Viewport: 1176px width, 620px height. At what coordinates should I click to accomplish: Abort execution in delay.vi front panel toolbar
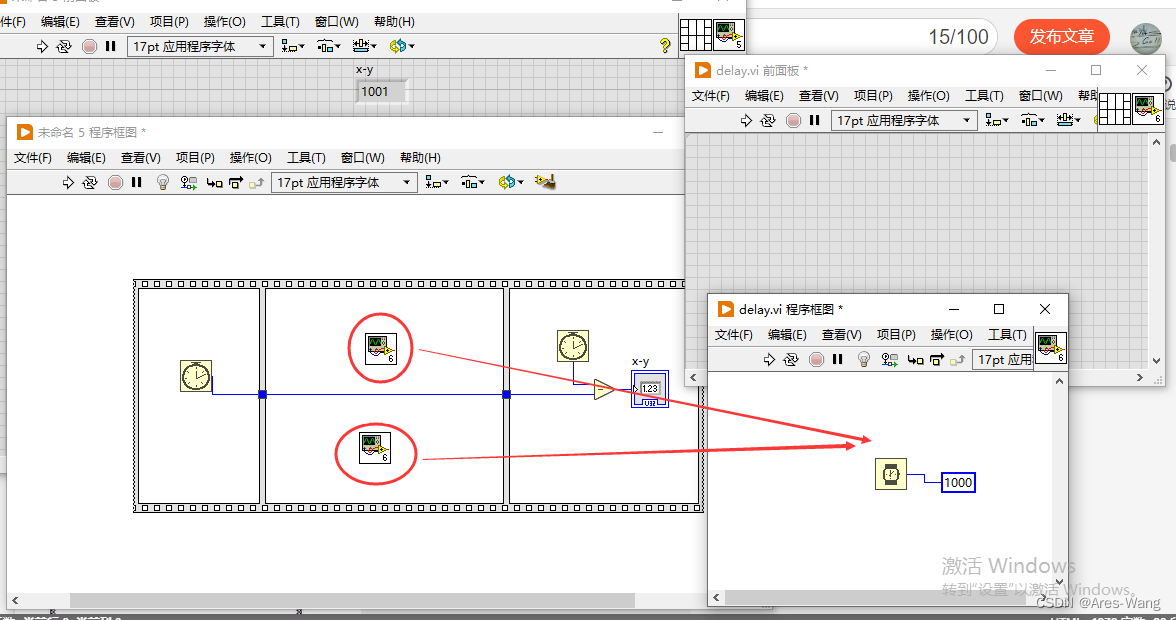point(794,121)
